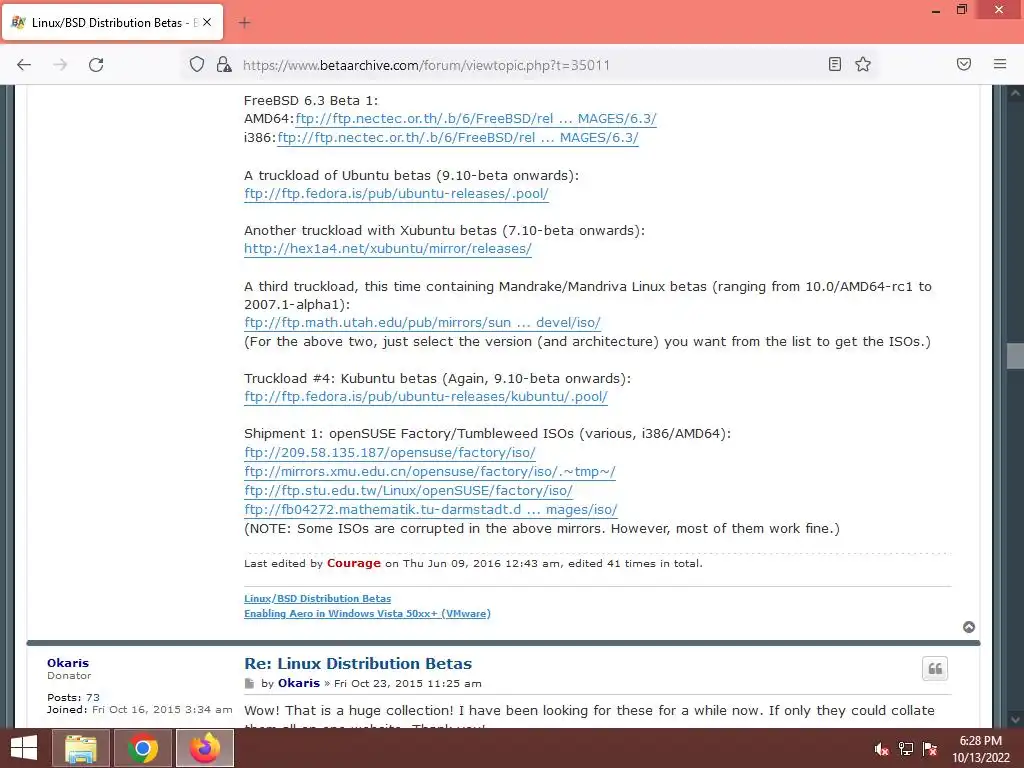1024x768 pixels.
Task: Select text 'FreeBSD 6.3 Beta 1:'
Action: (x=311, y=101)
